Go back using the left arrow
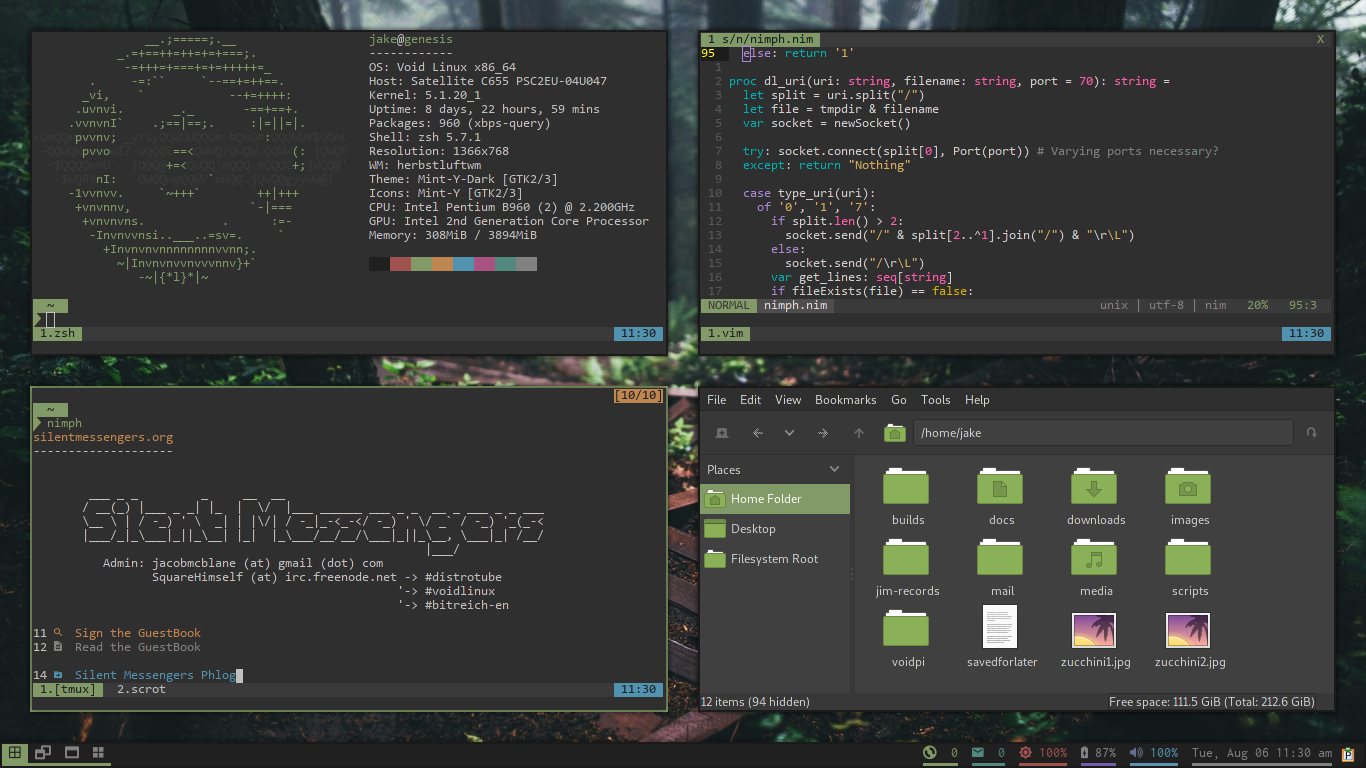The image size is (1366, 768). [757, 433]
